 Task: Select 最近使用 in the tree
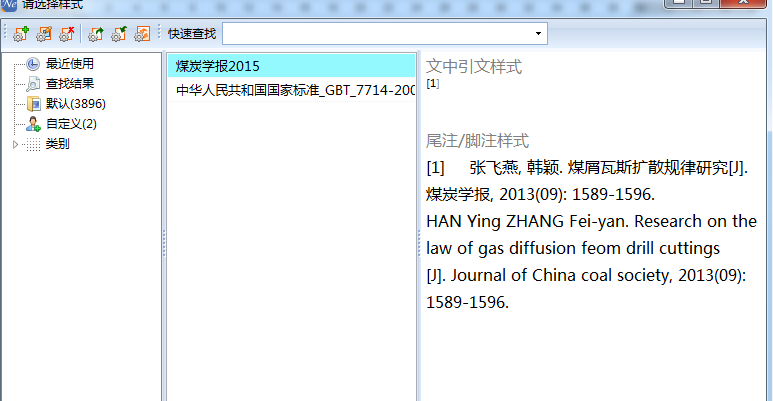coord(70,64)
